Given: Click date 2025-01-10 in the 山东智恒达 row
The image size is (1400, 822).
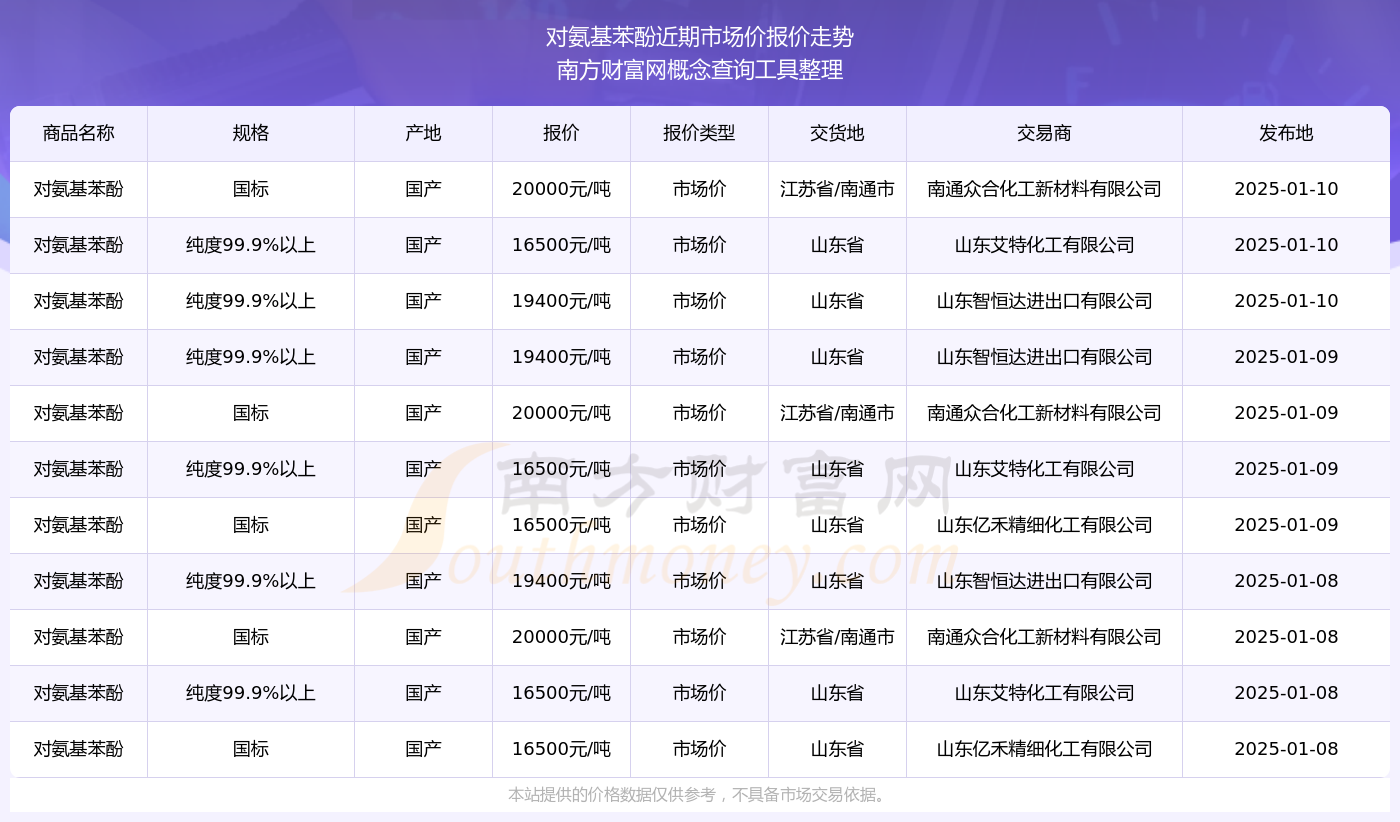Looking at the screenshot, I should pos(1286,301).
